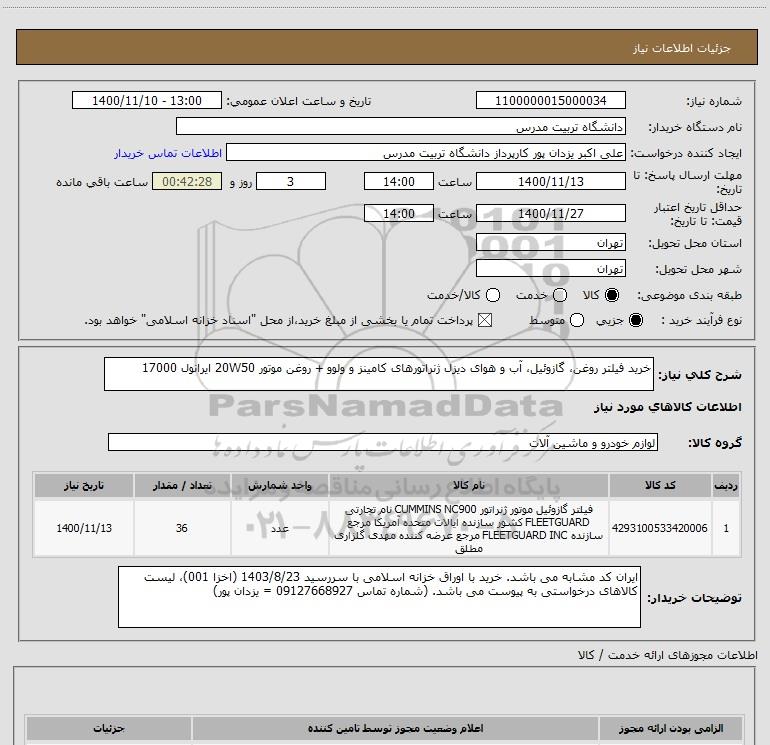
Task: Click the announcement date field 1400/11/10 - 13:00
Action: point(147,100)
